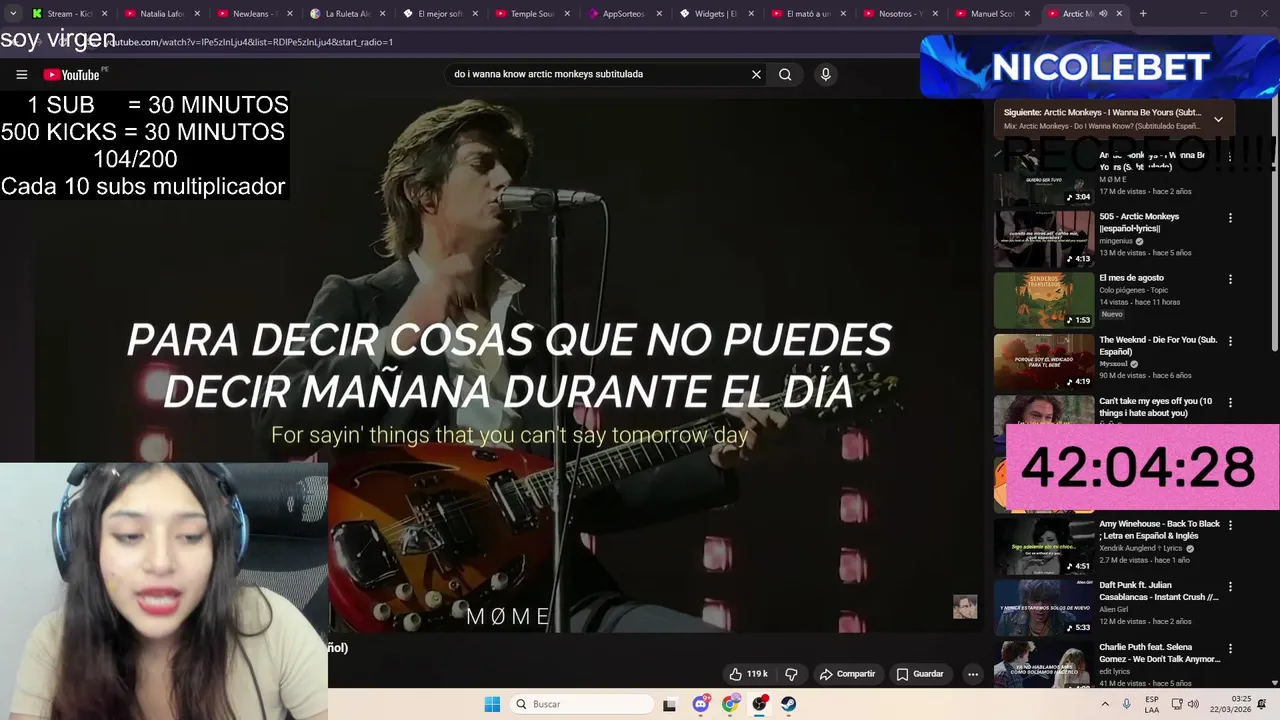The image size is (1280, 720).
Task: Open the Windows Start menu
Action: pyautogui.click(x=492, y=704)
